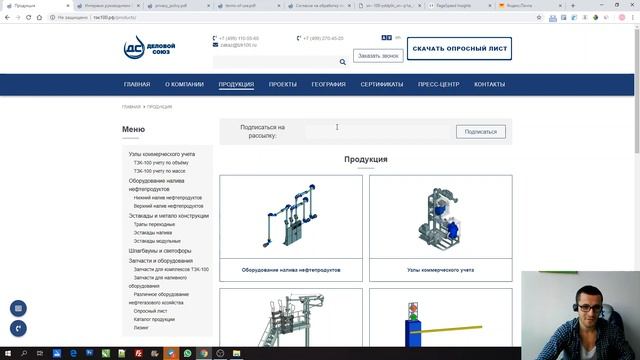
Task: Click the Chrome icon on the taskbar
Action: [x=204, y=353]
